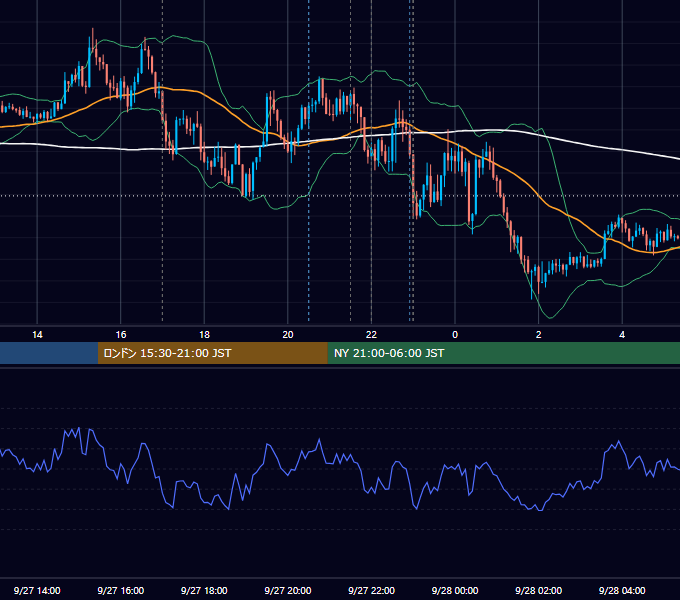Screen dimensions: 680x600
Task: Select the ロンドン 15:30-21:00 JST session bar
Action: point(212,353)
